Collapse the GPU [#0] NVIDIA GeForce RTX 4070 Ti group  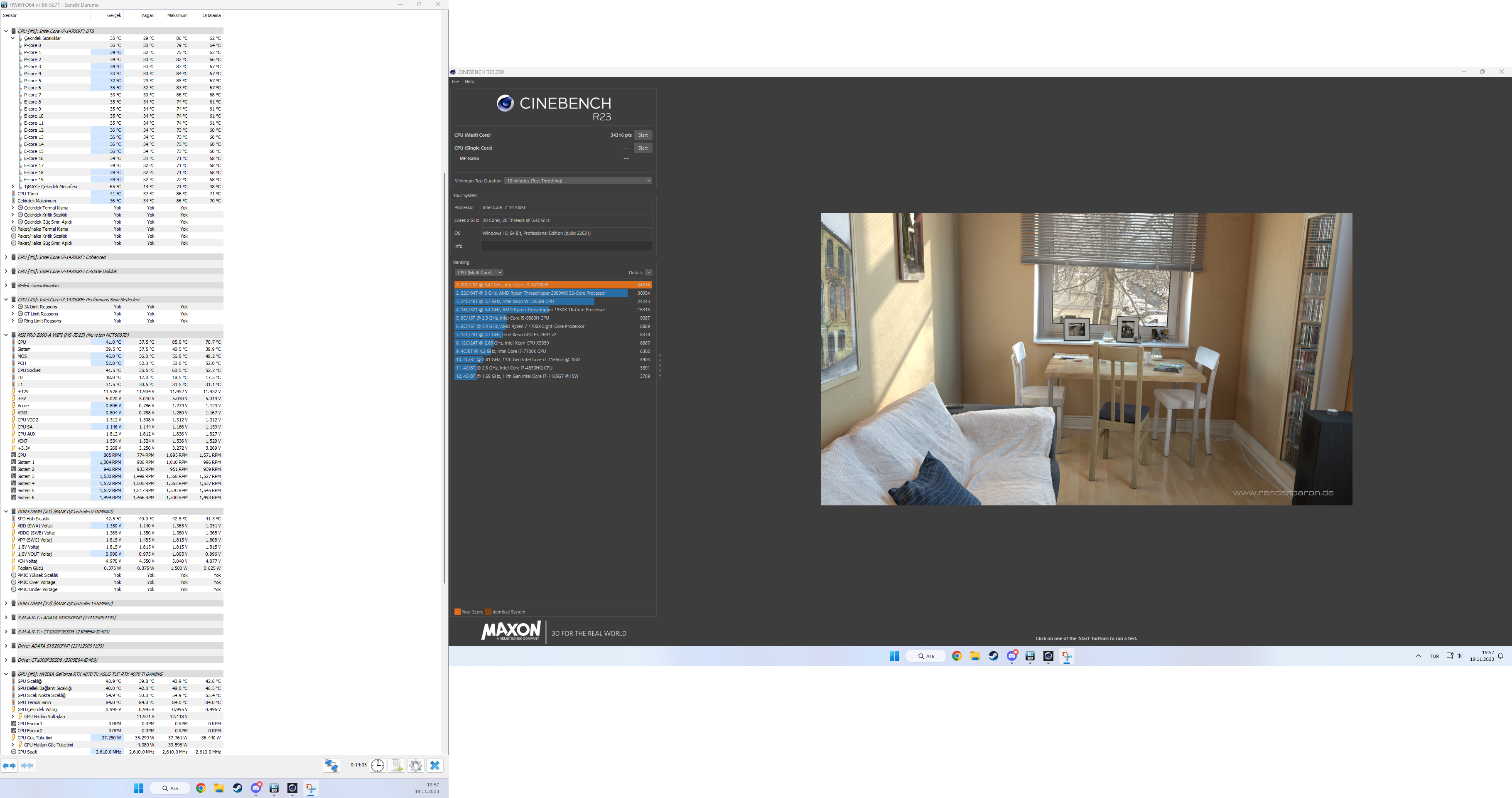pyautogui.click(x=6, y=674)
